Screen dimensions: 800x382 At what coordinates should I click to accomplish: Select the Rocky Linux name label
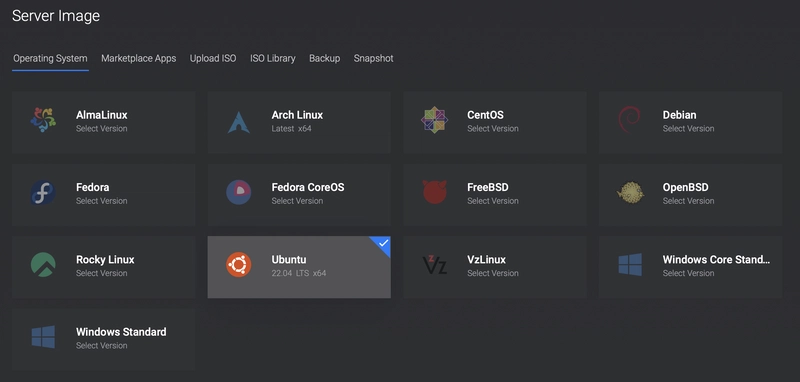(105, 260)
